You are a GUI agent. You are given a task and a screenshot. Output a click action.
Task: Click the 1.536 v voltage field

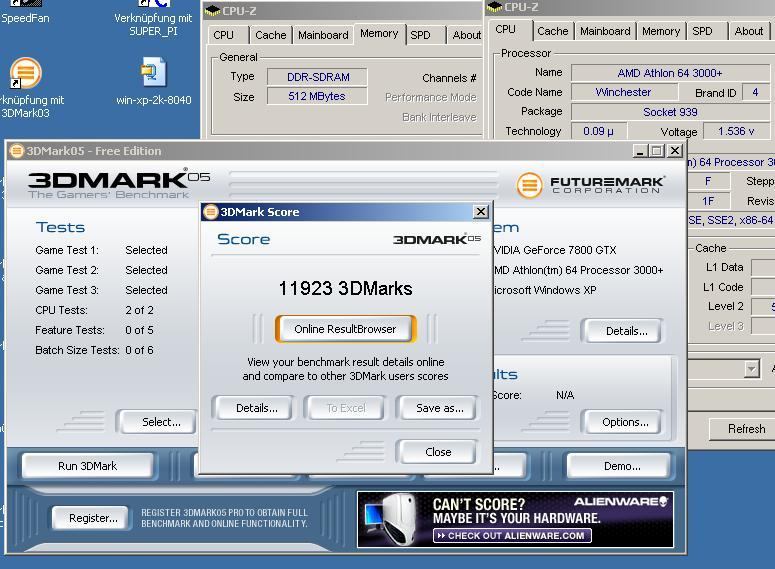coord(736,131)
